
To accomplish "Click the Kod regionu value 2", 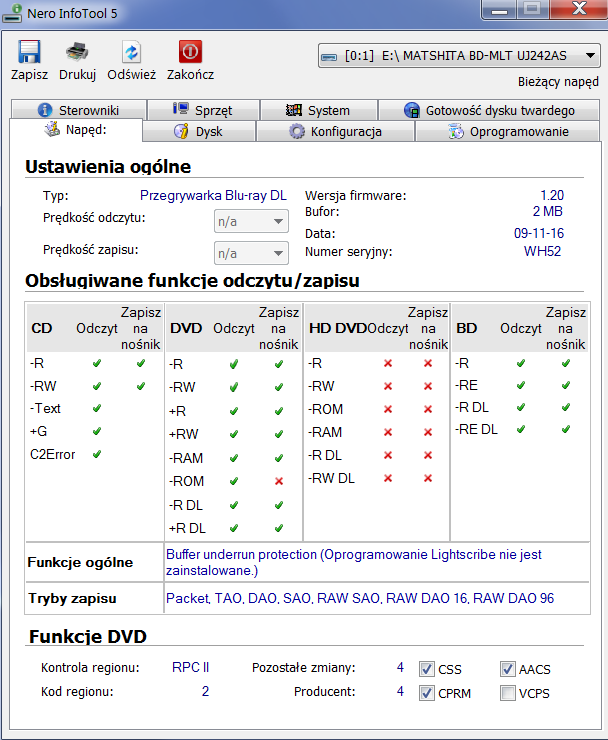I will [x=205, y=691].
